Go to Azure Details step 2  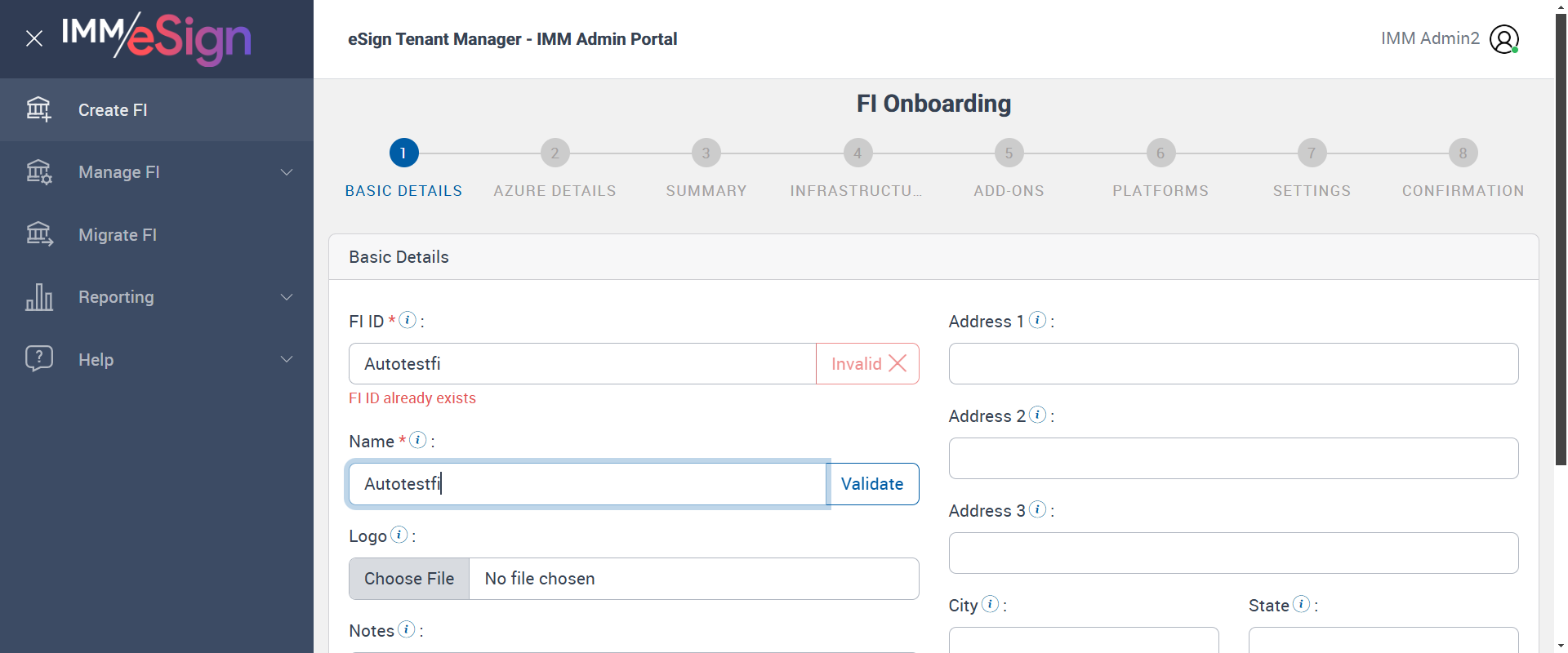[555, 153]
